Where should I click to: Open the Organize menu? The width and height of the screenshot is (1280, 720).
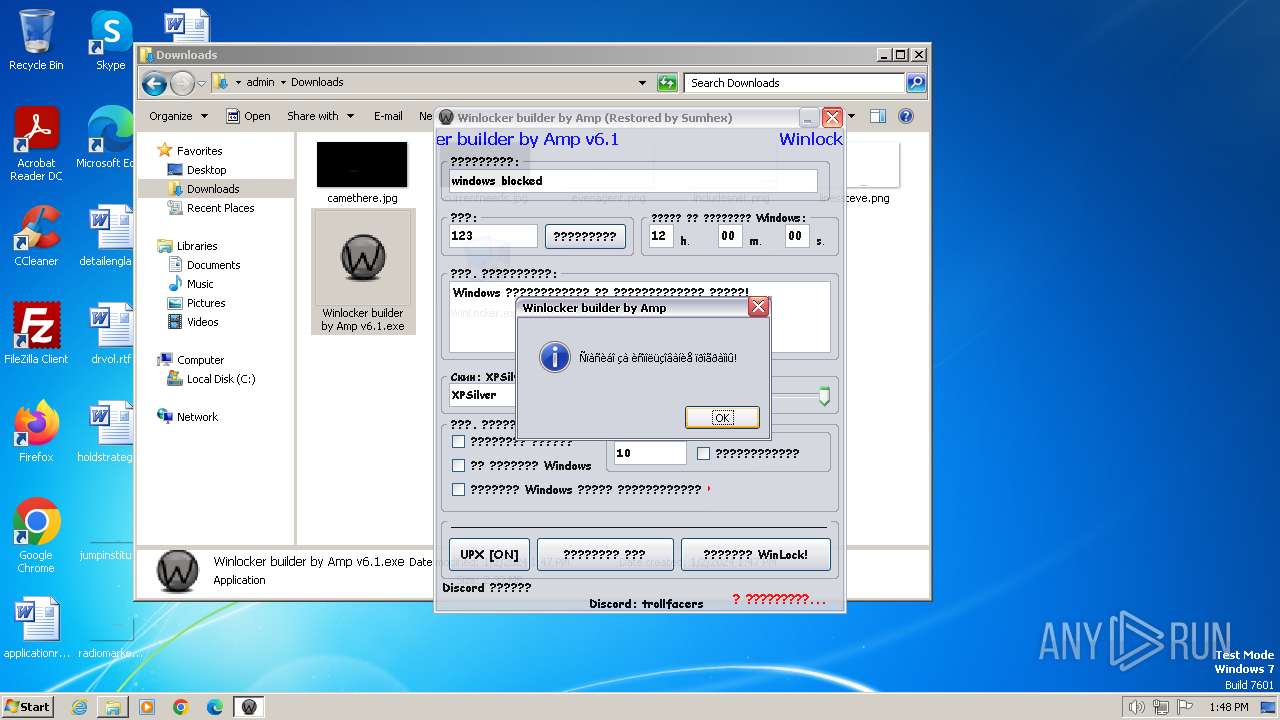pos(178,116)
